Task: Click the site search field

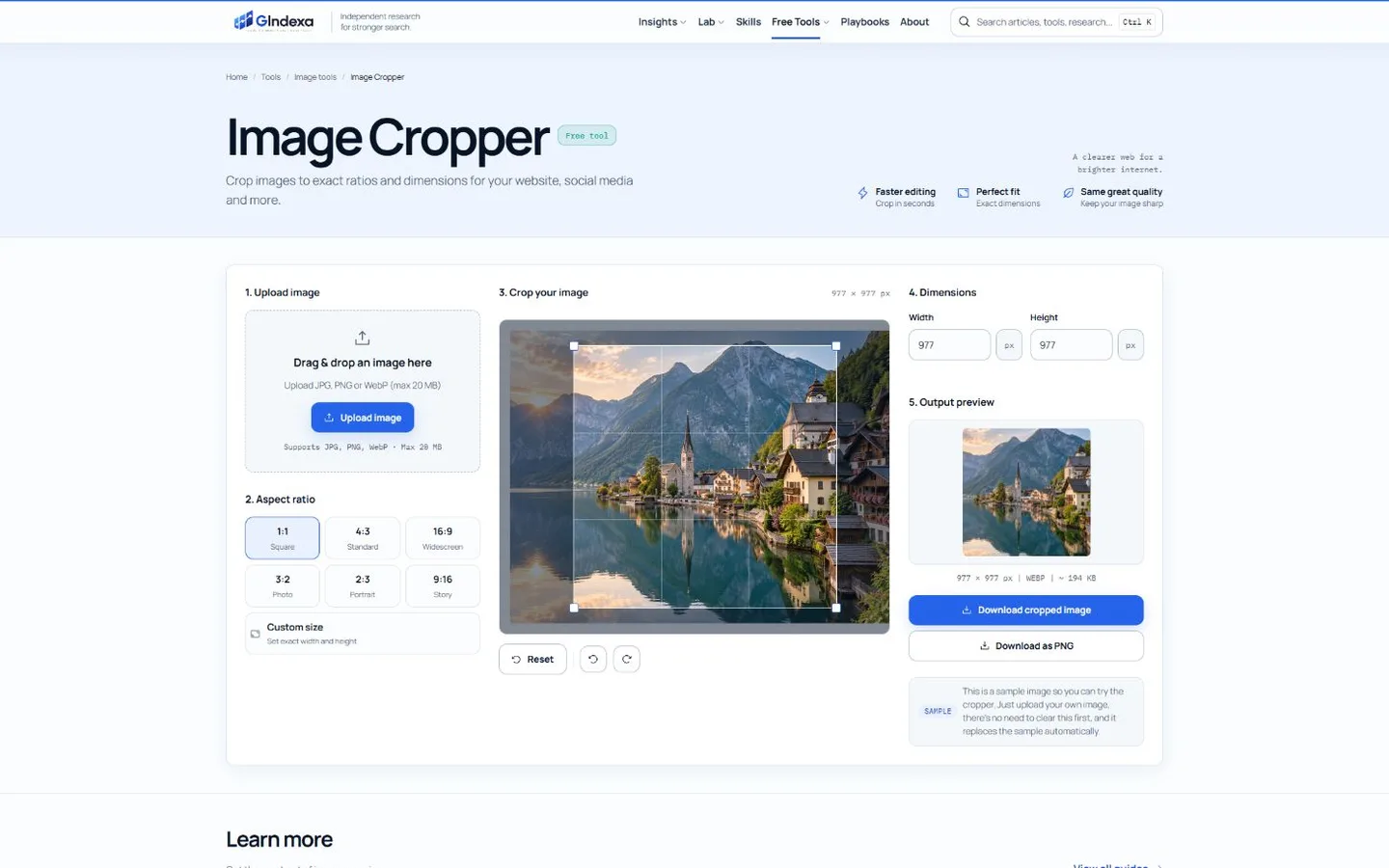Action: [x=1056, y=22]
